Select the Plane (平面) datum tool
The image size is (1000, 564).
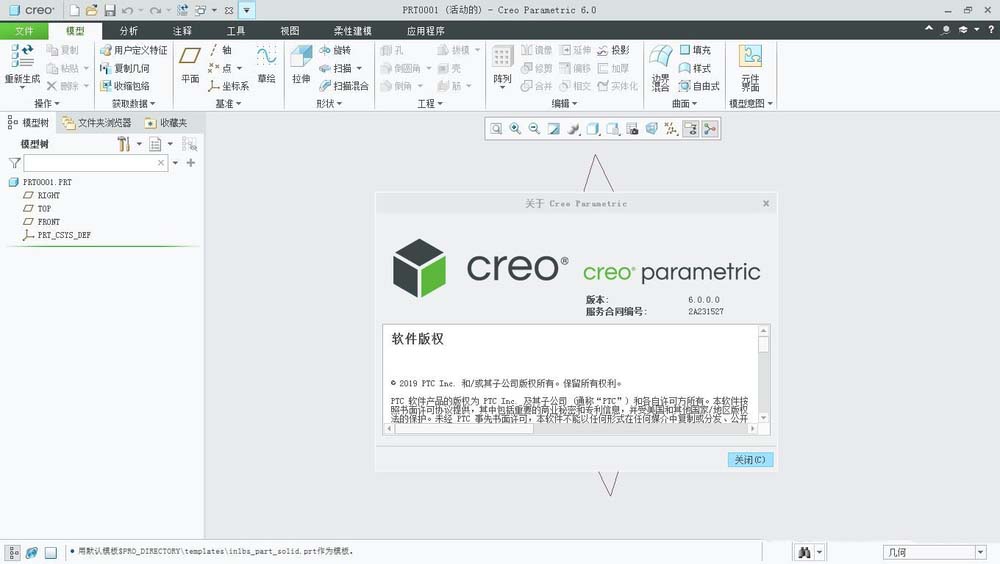(190, 64)
